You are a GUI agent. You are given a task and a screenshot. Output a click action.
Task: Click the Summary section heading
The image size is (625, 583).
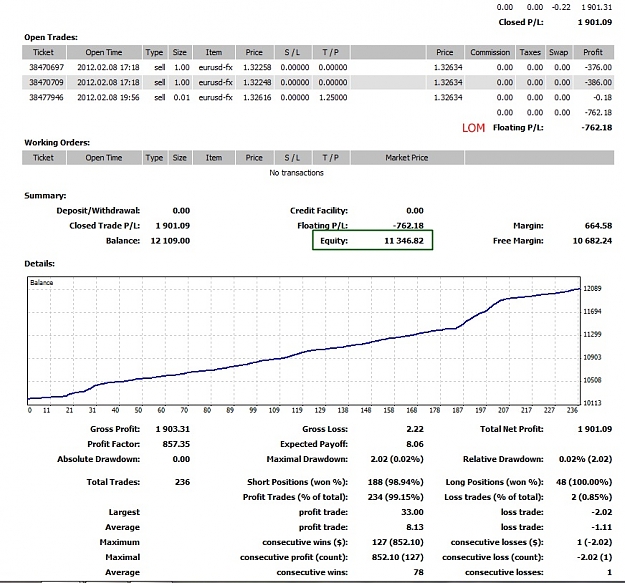(45, 196)
